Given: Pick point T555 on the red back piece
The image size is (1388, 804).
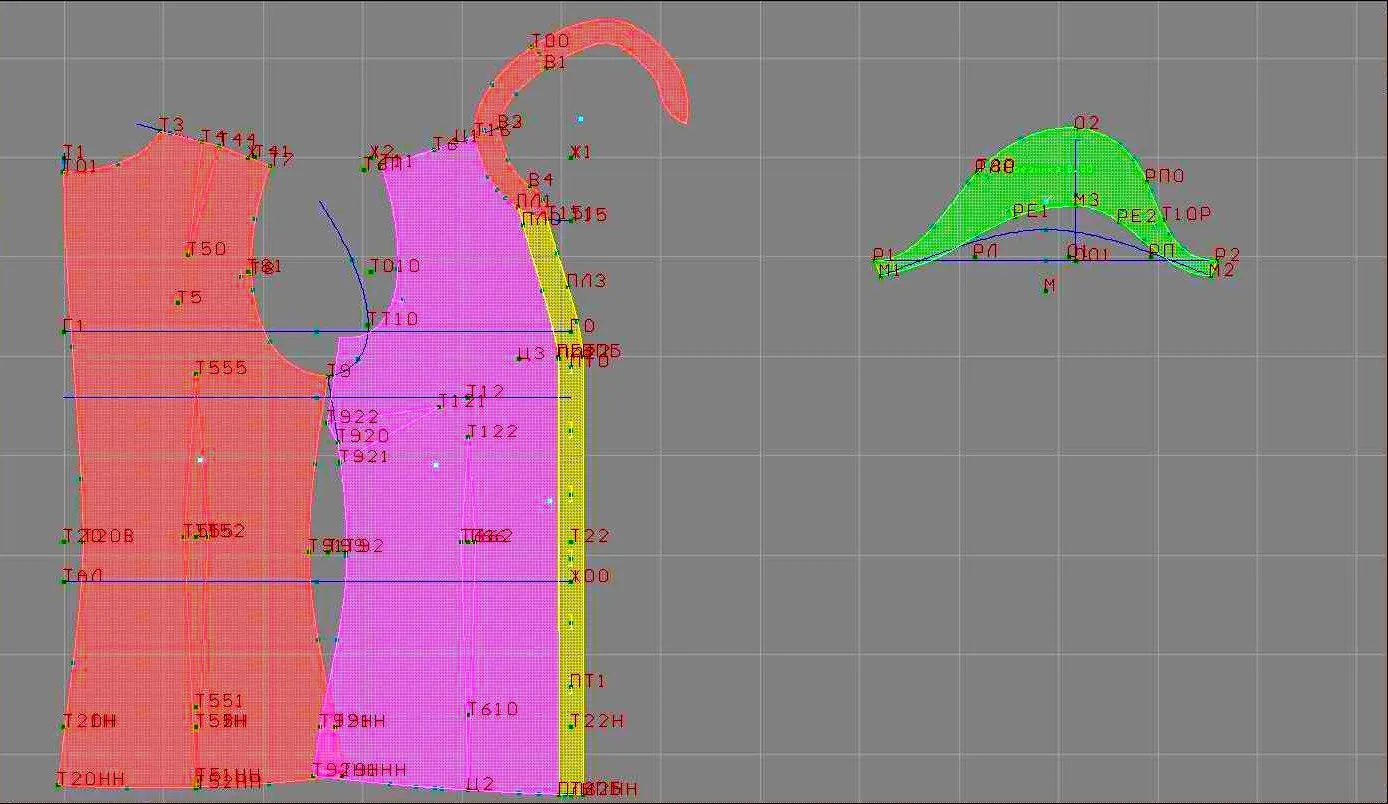Looking at the screenshot, I should click(x=221, y=368).
